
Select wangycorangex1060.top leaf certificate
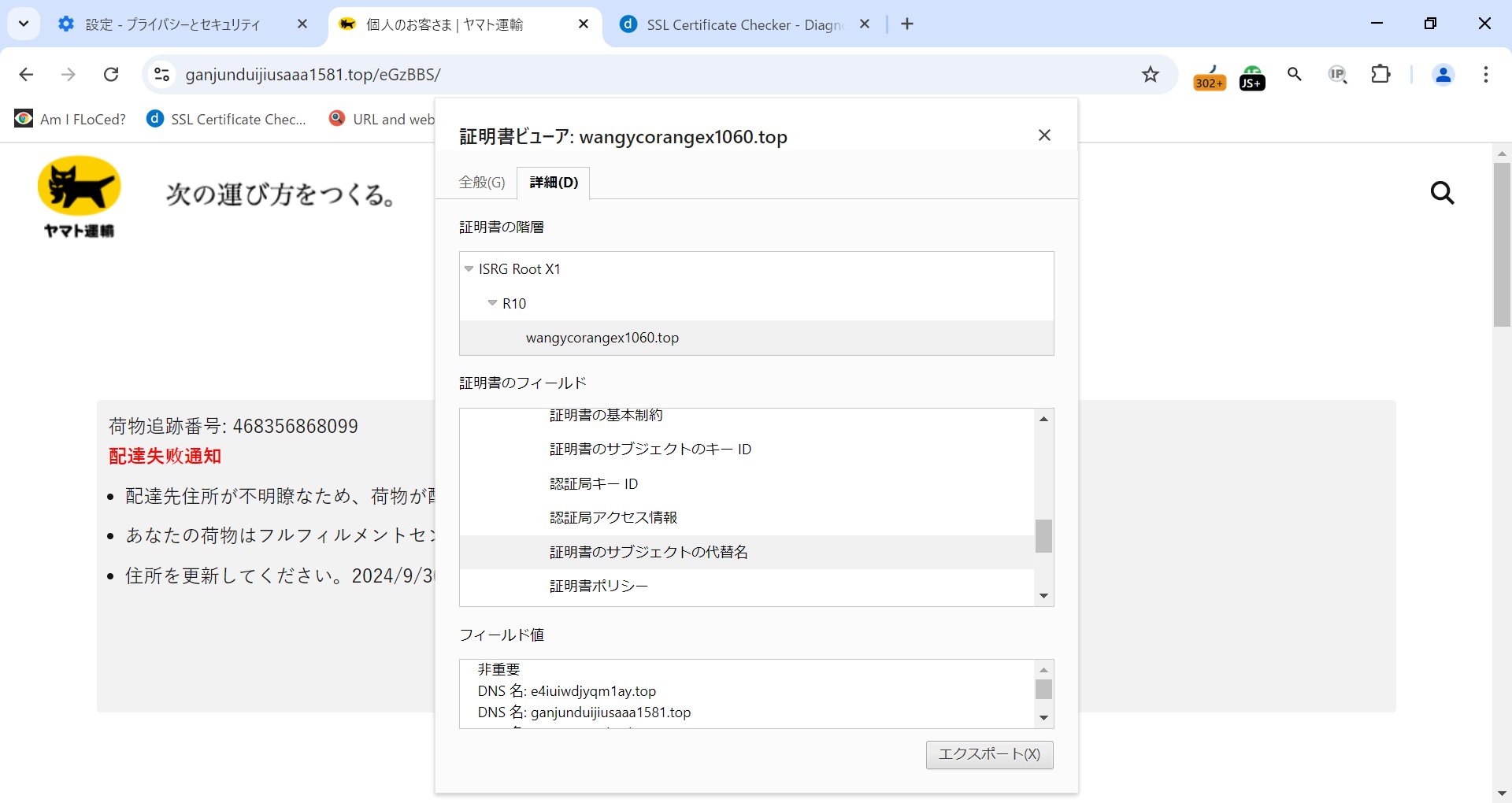coord(756,338)
